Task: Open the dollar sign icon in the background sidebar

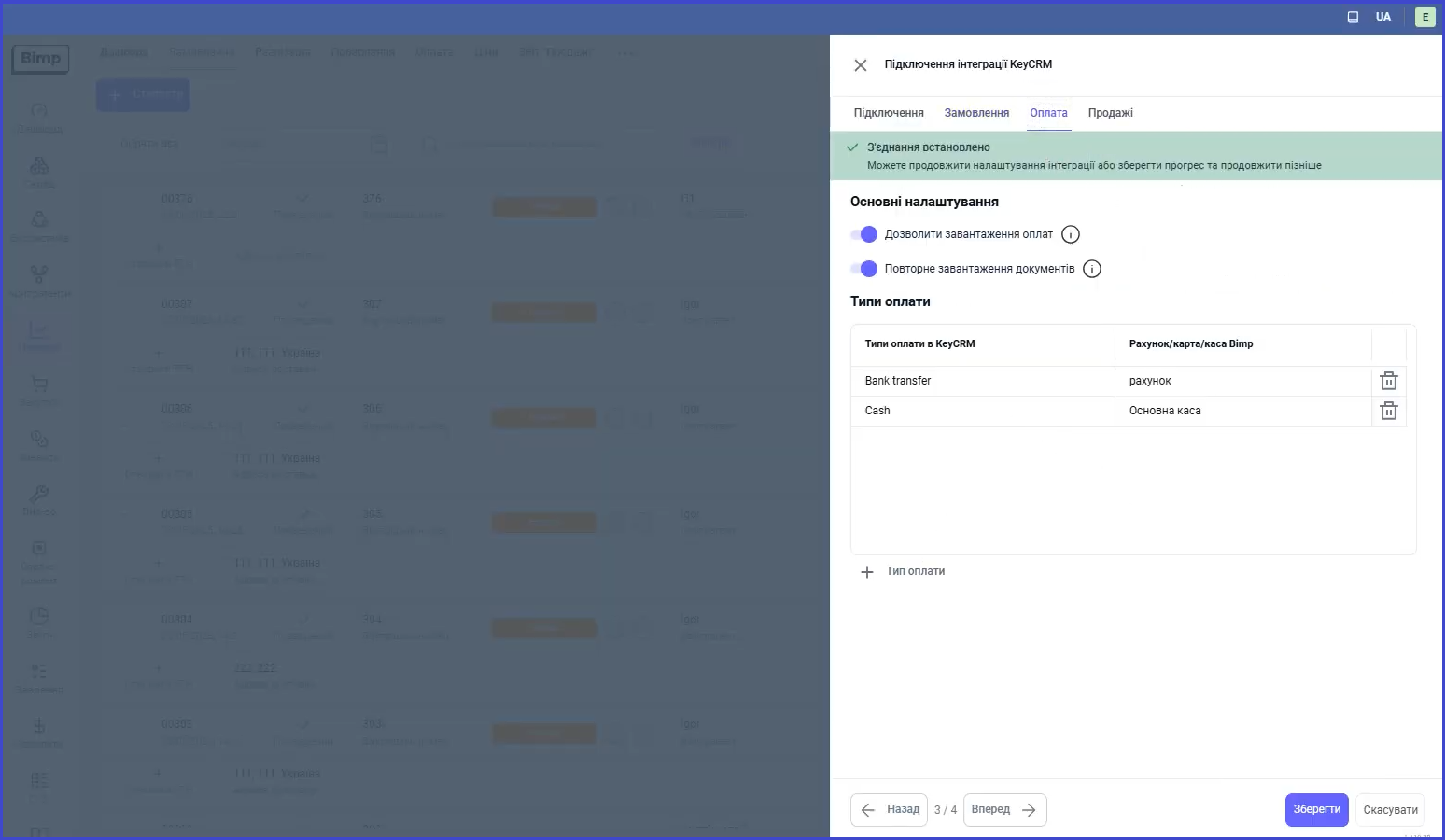Action: point(39,725)
